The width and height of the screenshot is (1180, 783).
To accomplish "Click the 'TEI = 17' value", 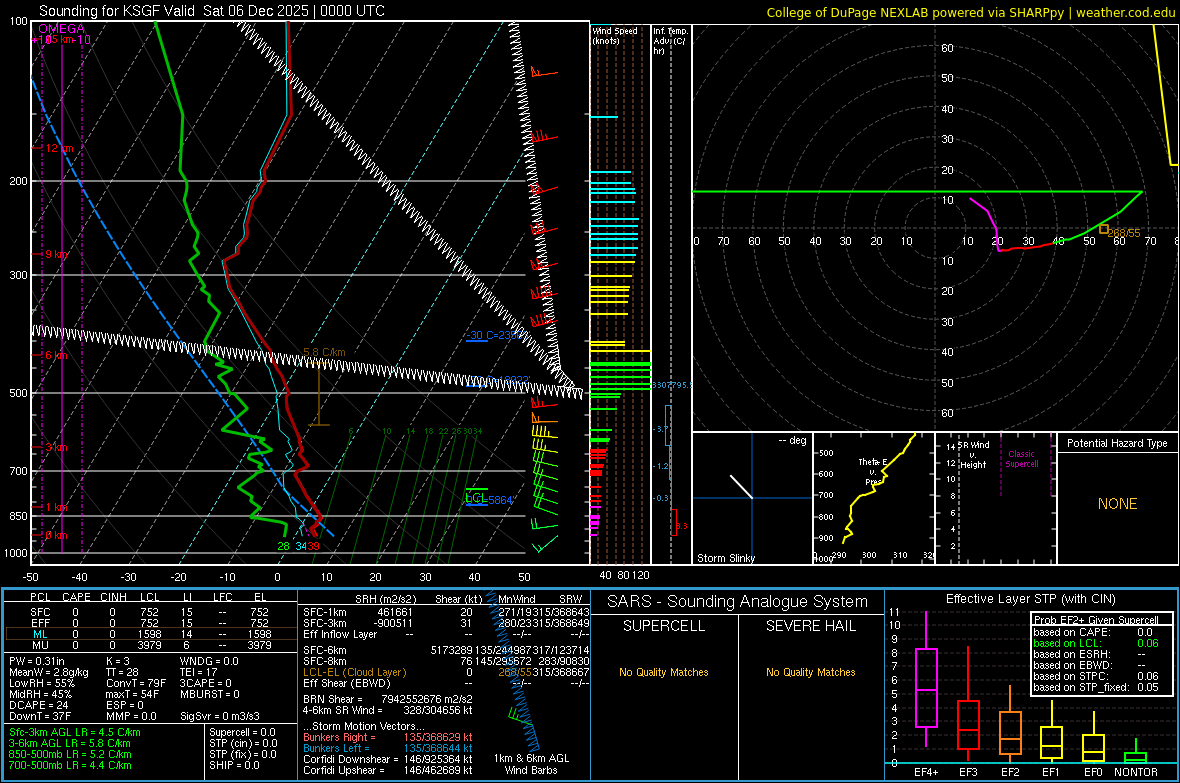I will click(x=199, y=672).
